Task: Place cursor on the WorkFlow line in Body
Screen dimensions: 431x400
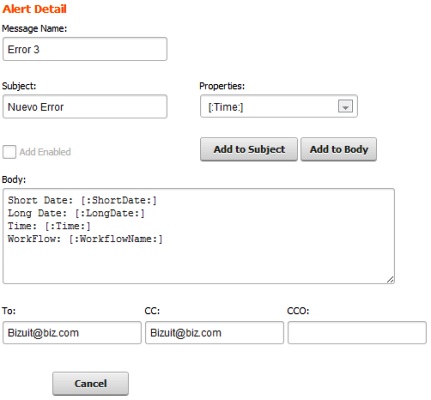Action: (85, 239)
